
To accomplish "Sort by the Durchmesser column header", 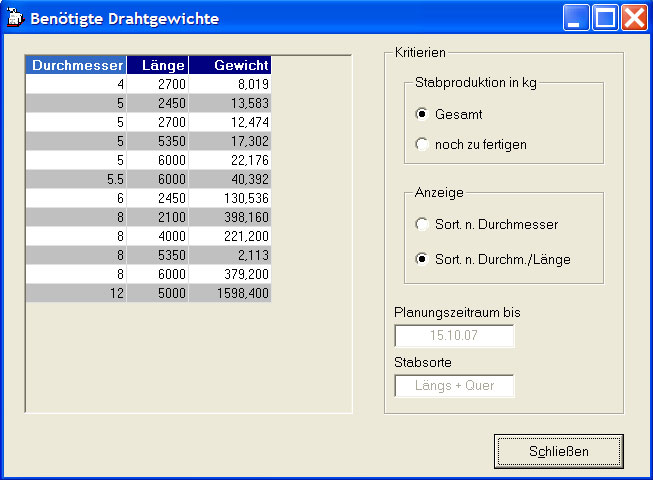I will 76,65.
